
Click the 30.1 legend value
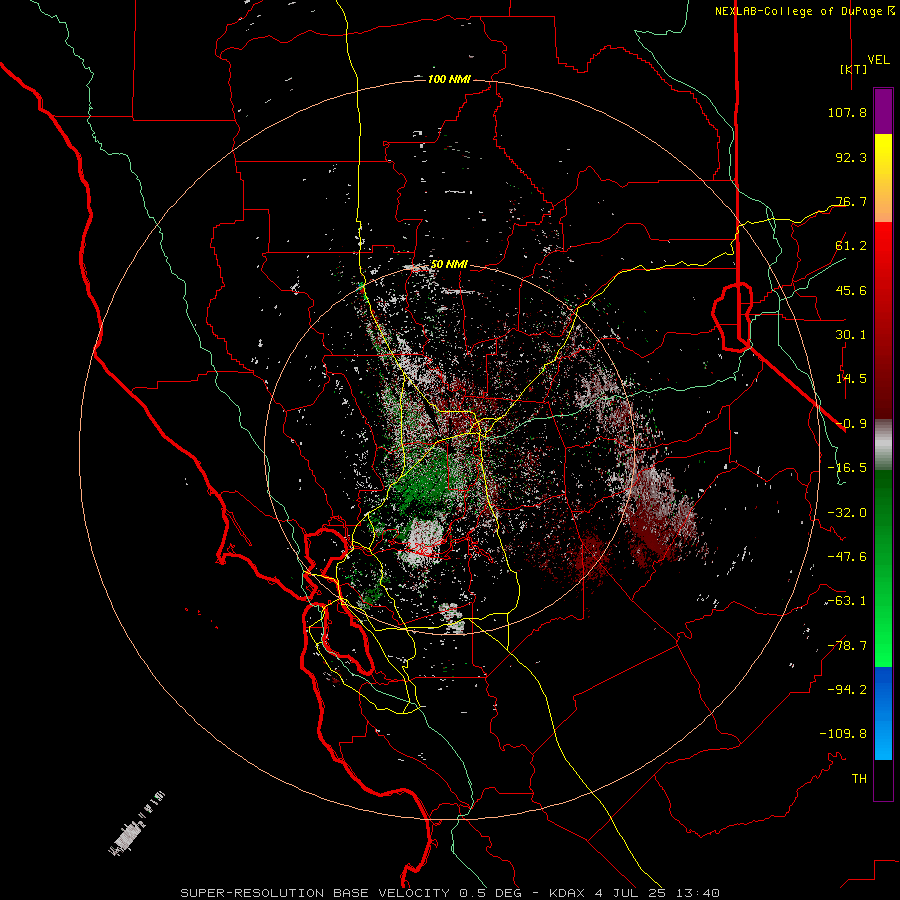(851, 335)
